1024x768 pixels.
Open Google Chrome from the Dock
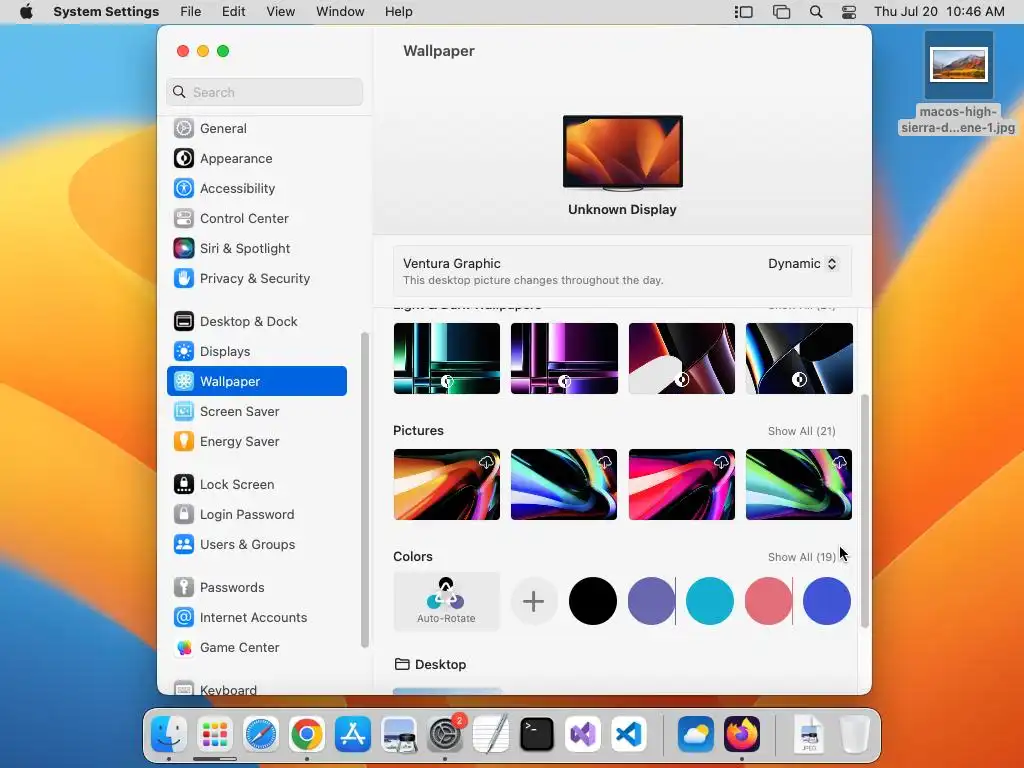[x=306, y=734]
